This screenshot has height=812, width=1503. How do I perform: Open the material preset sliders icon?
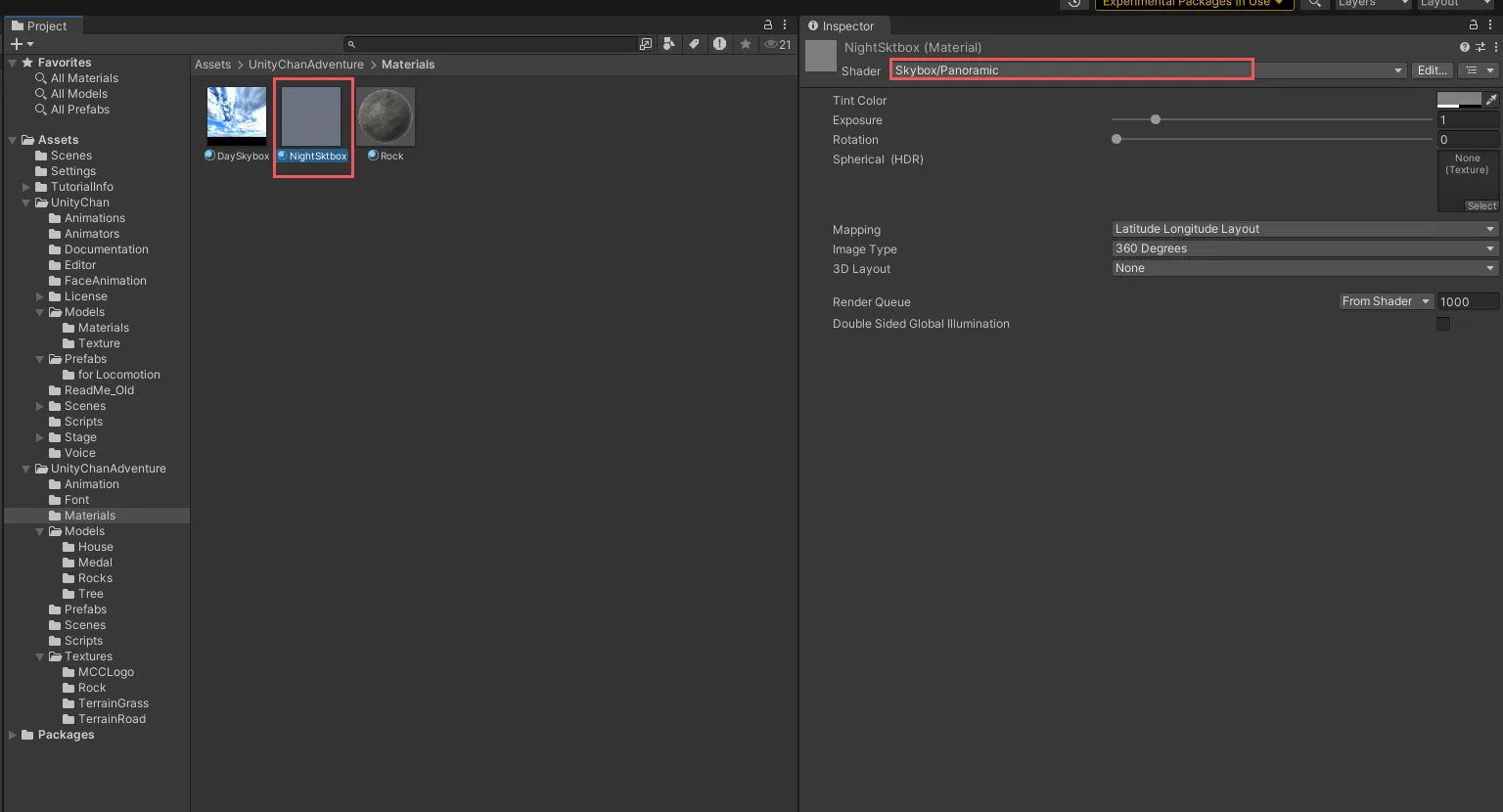coord(1480,47)
